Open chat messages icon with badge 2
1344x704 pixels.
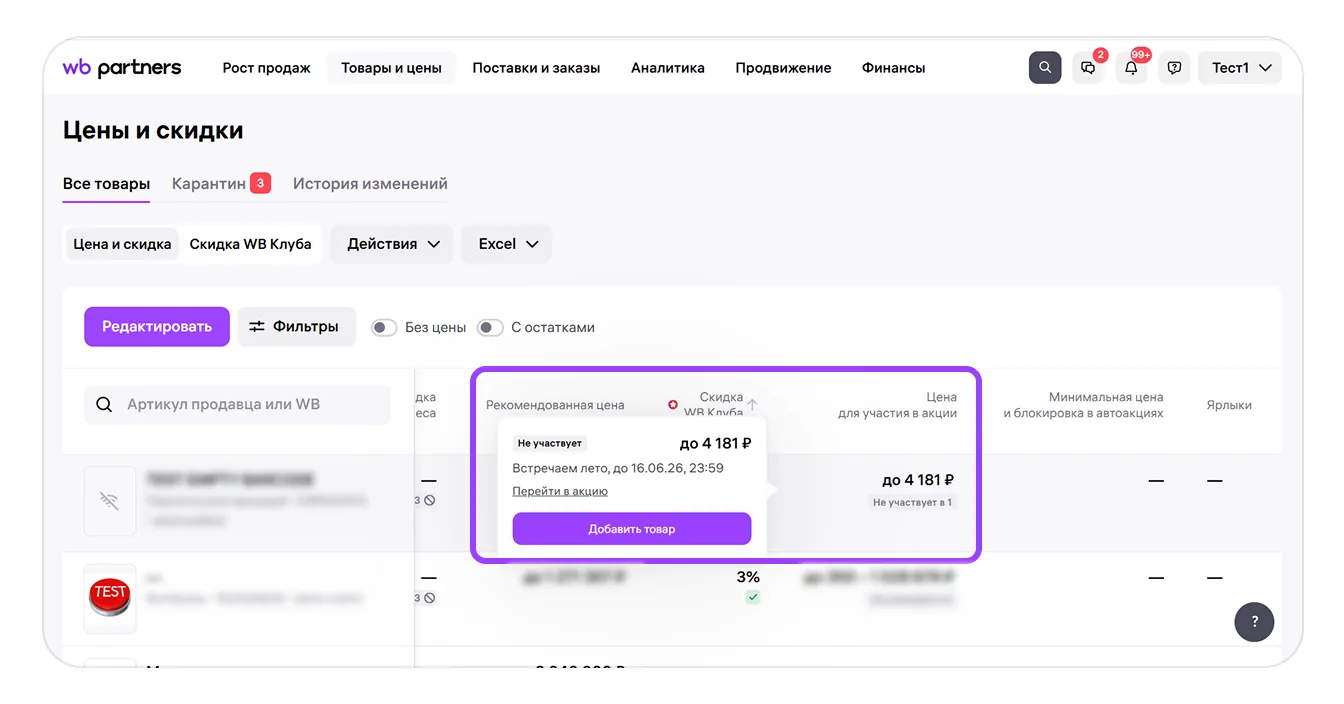[x=1088, y=68]
